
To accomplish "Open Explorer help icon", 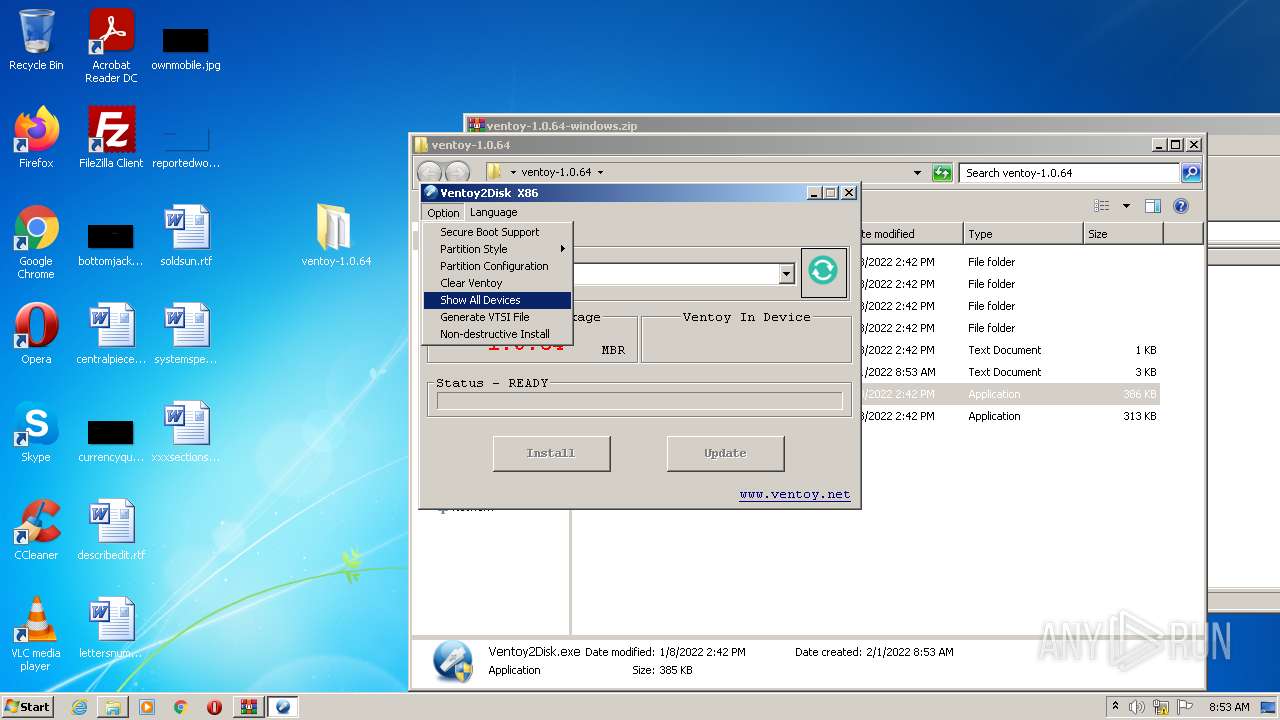I will [x=1181, y=206].
